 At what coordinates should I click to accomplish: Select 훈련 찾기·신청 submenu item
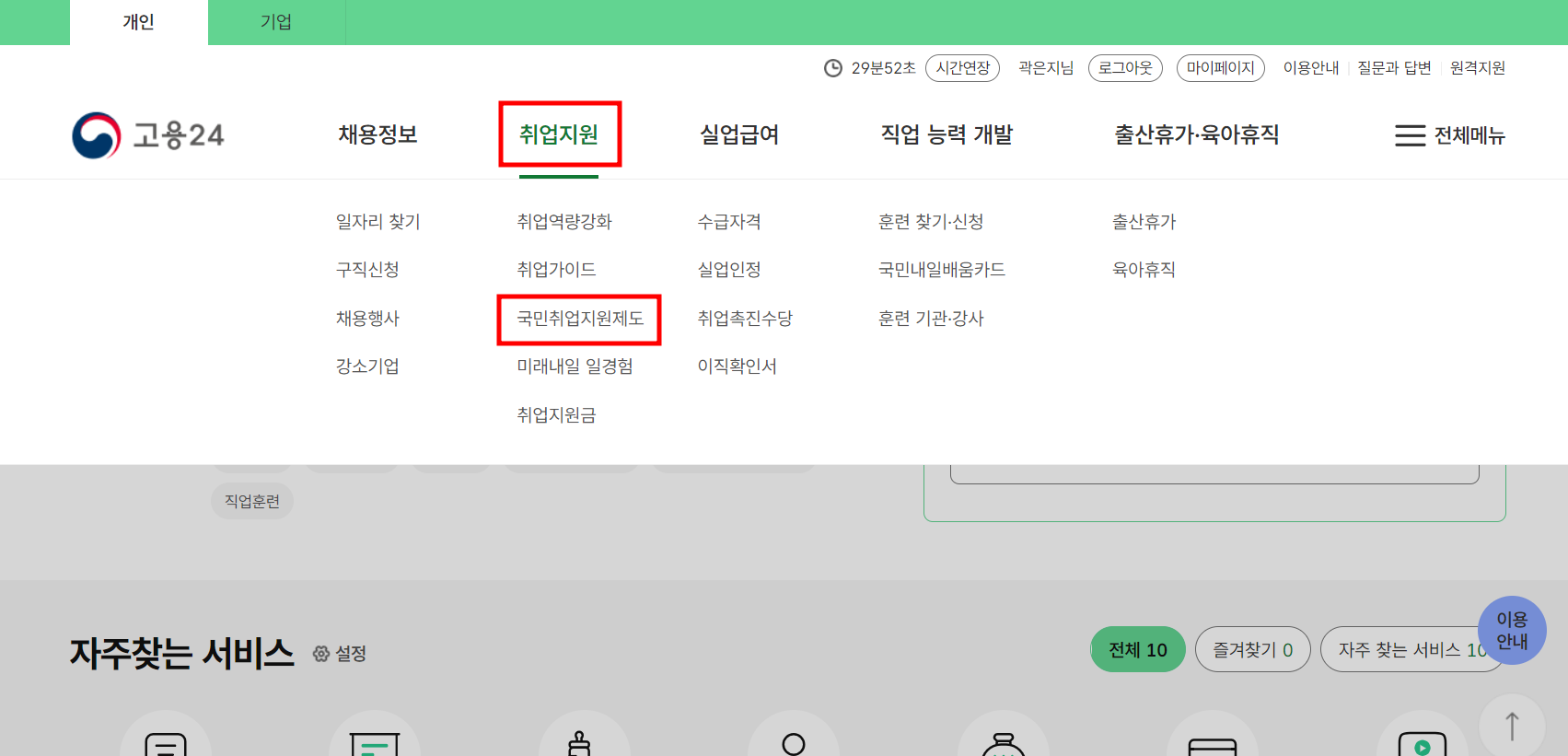931,222
